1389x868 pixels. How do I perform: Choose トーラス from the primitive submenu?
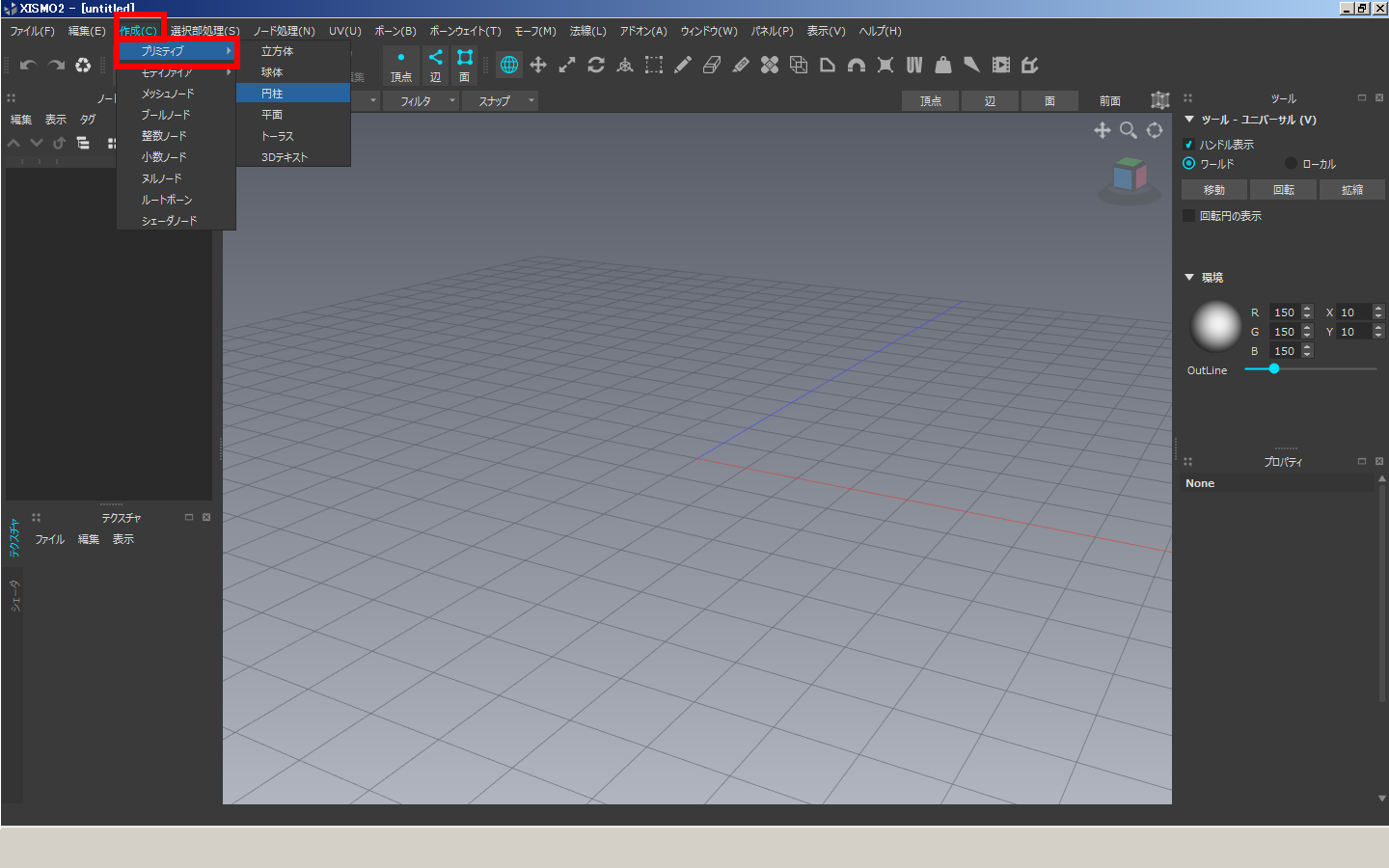pos(293,136)
